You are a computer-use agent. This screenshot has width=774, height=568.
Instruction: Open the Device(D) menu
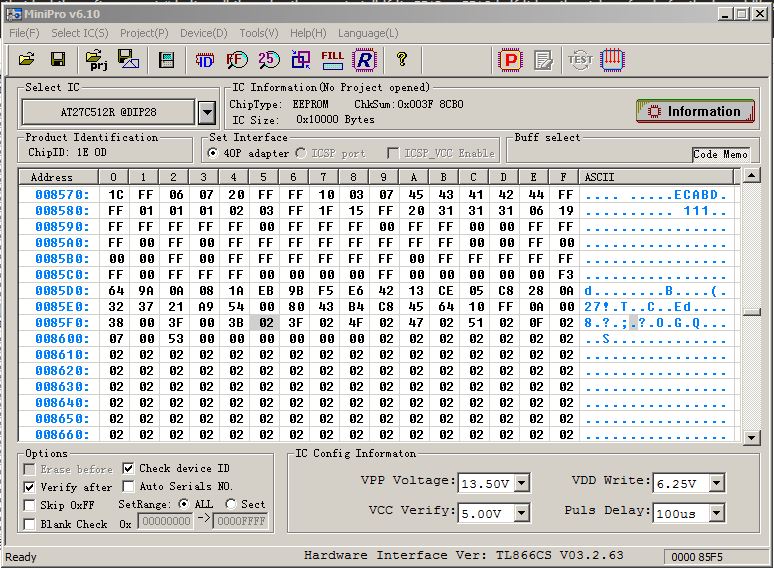[x=203, y=33]
